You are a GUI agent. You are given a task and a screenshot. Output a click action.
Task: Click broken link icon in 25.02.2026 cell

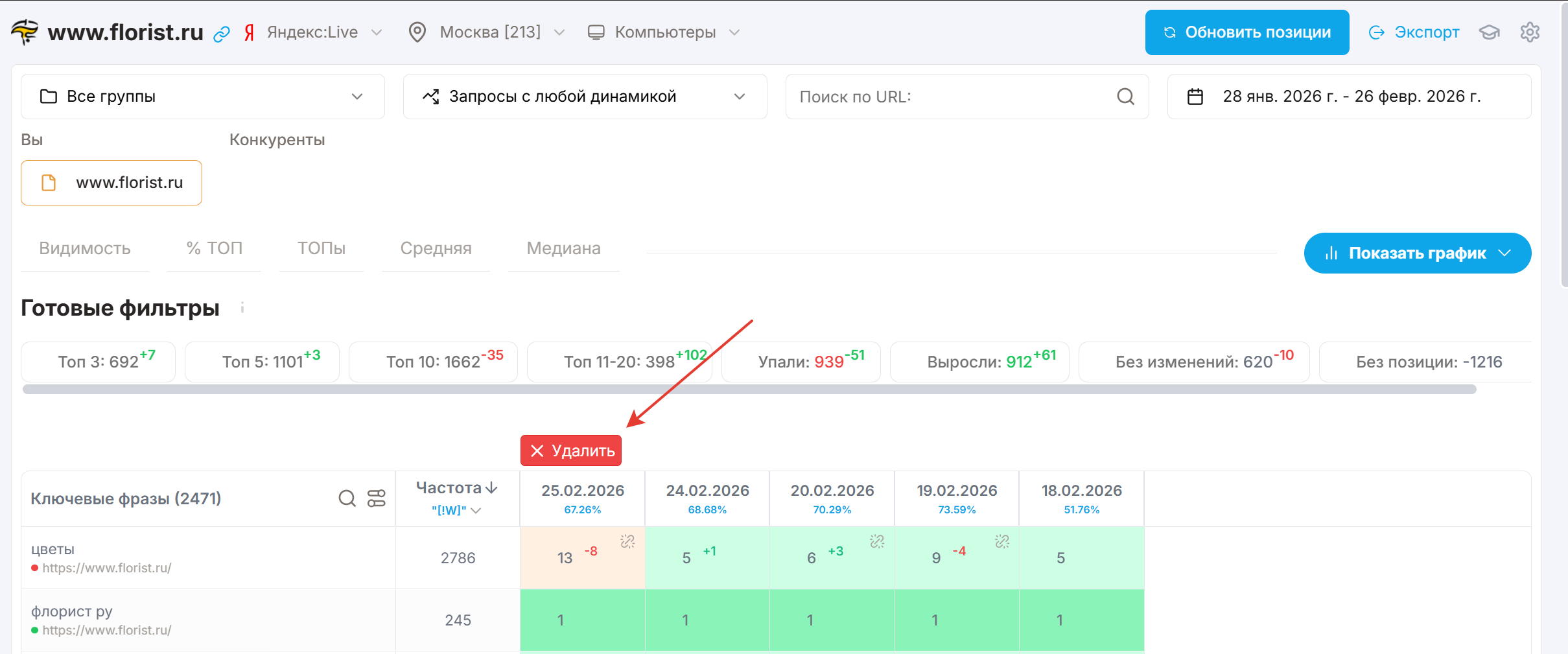coord(627,541)
